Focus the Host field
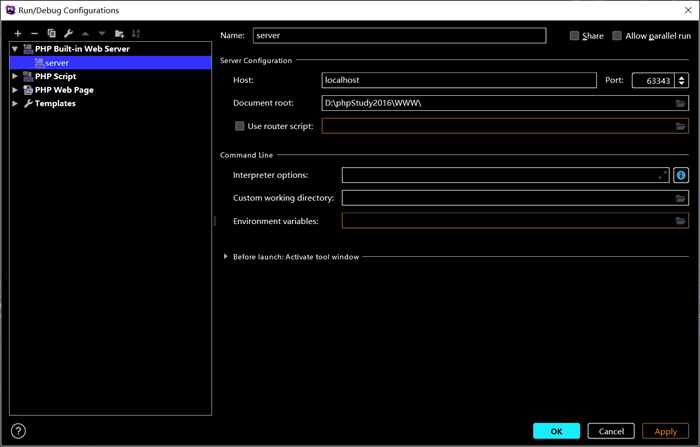This screenshot has height=447, width=700. 459,80
